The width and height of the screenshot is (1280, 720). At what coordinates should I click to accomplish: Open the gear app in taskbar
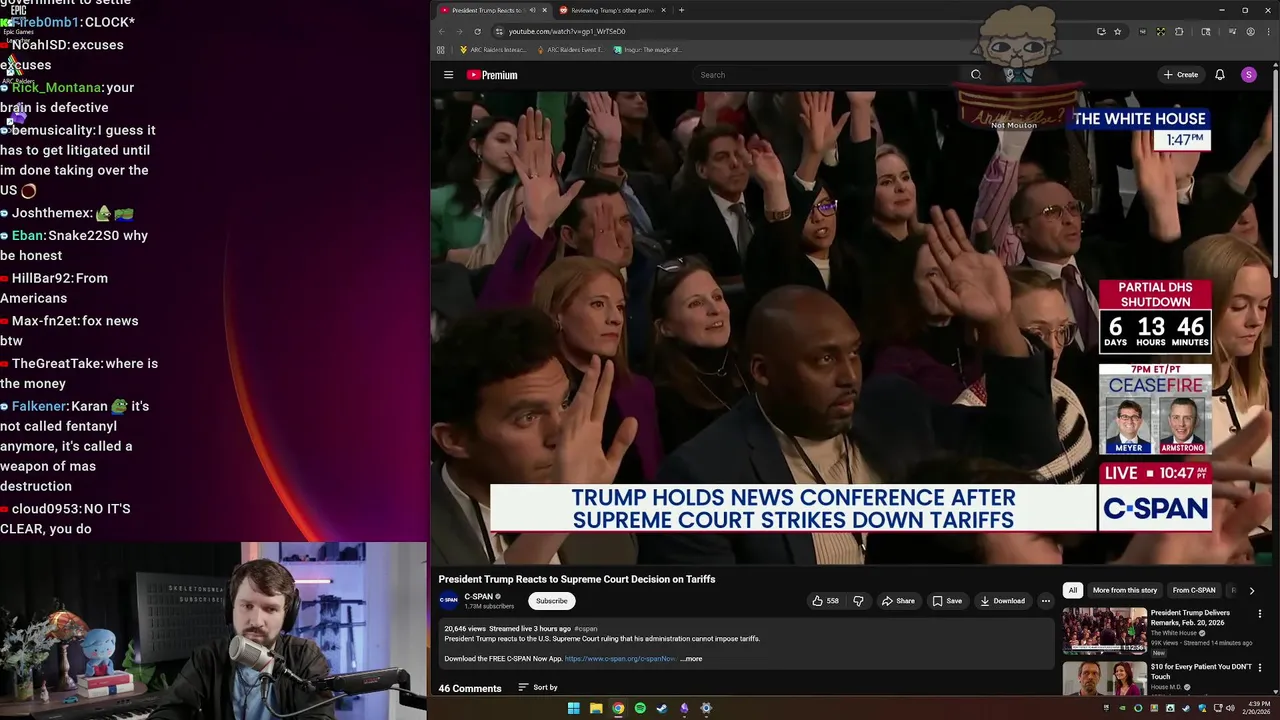(x=706, y=708)
